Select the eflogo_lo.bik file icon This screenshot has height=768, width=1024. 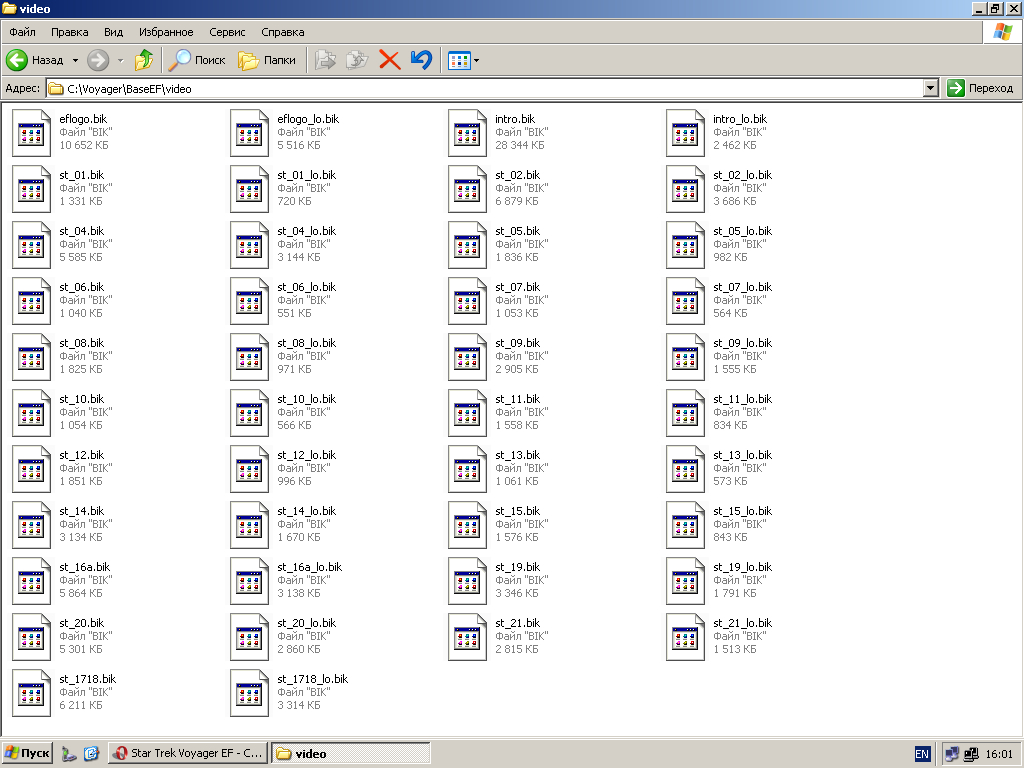tap(249, 133)
